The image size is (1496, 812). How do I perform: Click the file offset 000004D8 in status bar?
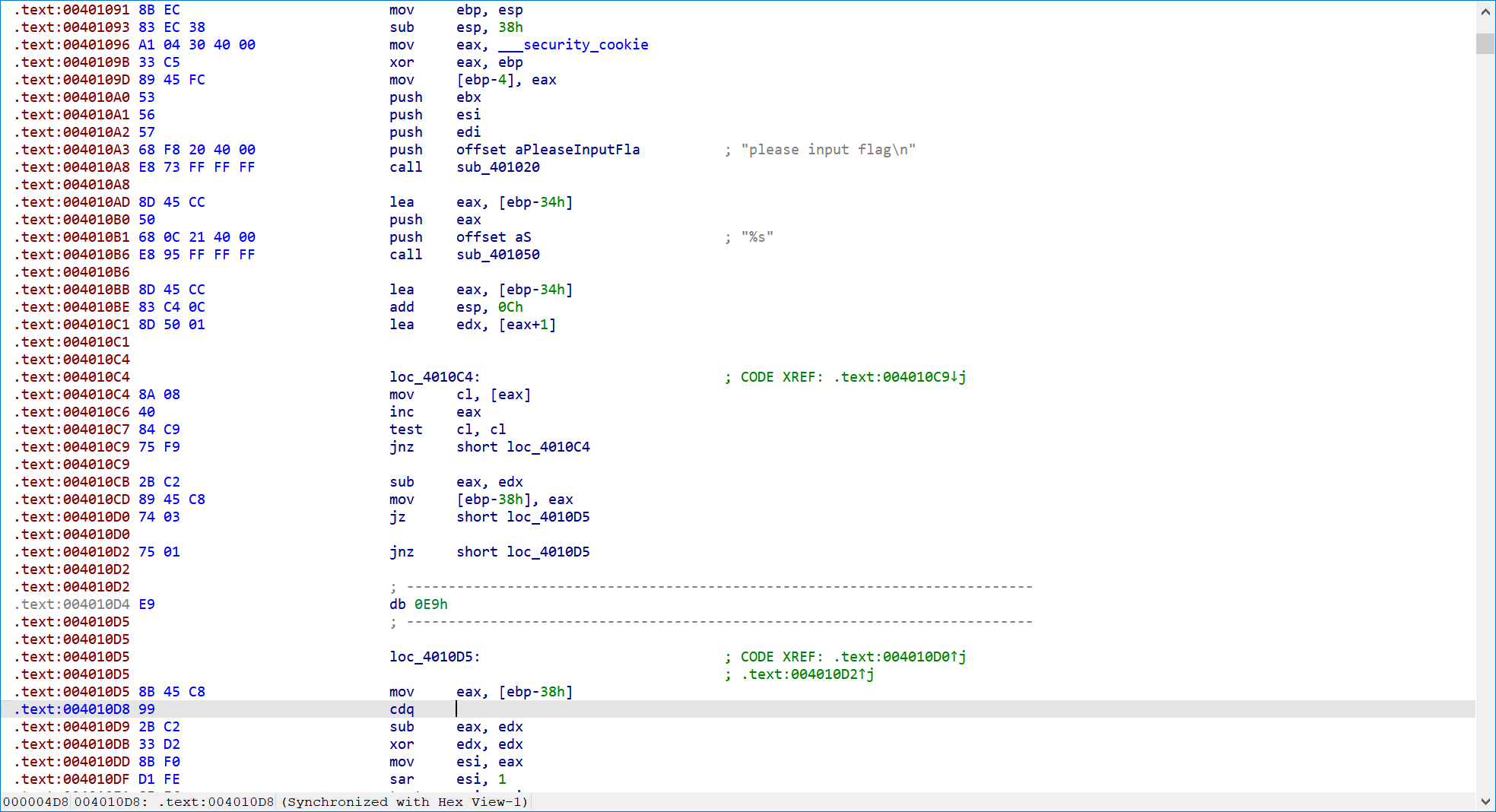[36, 802]
